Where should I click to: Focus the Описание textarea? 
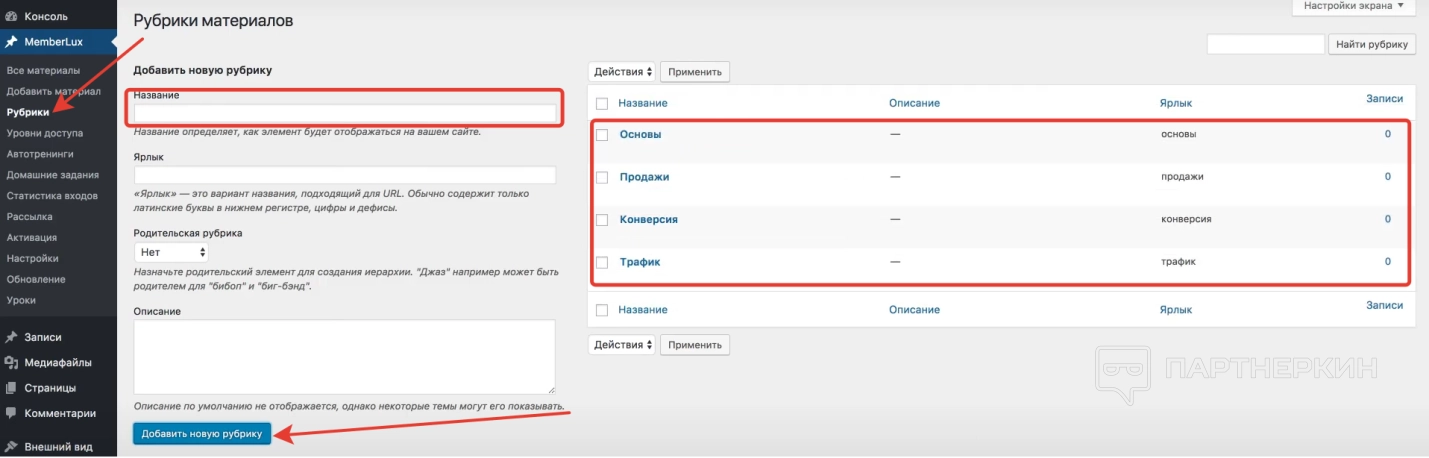tap(344, 357)
